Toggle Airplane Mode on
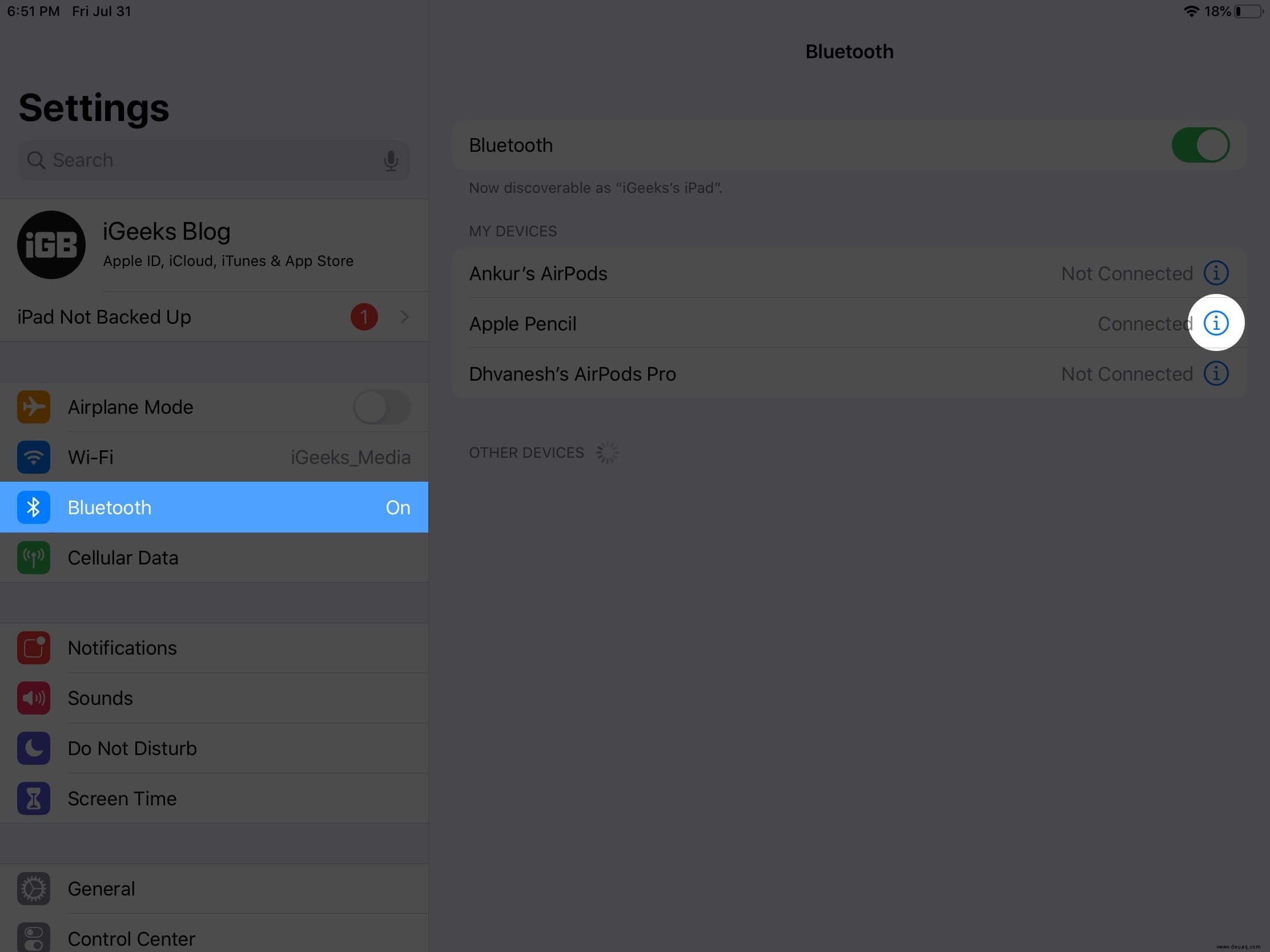This screenshot has width=1270, height=952. coord(382,407)
